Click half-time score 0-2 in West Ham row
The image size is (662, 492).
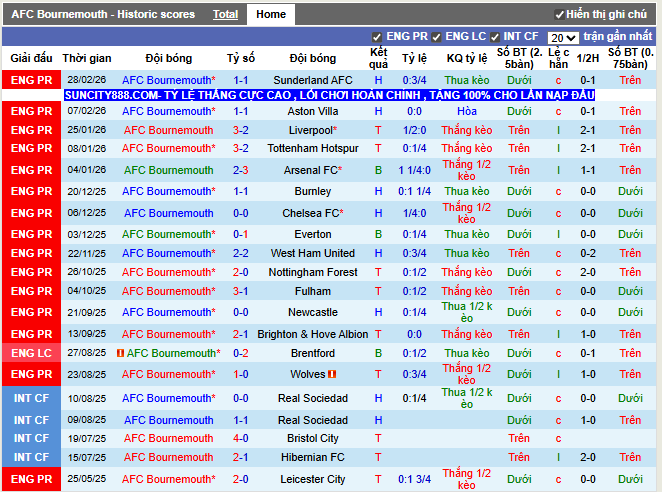(x=588, y=253)
